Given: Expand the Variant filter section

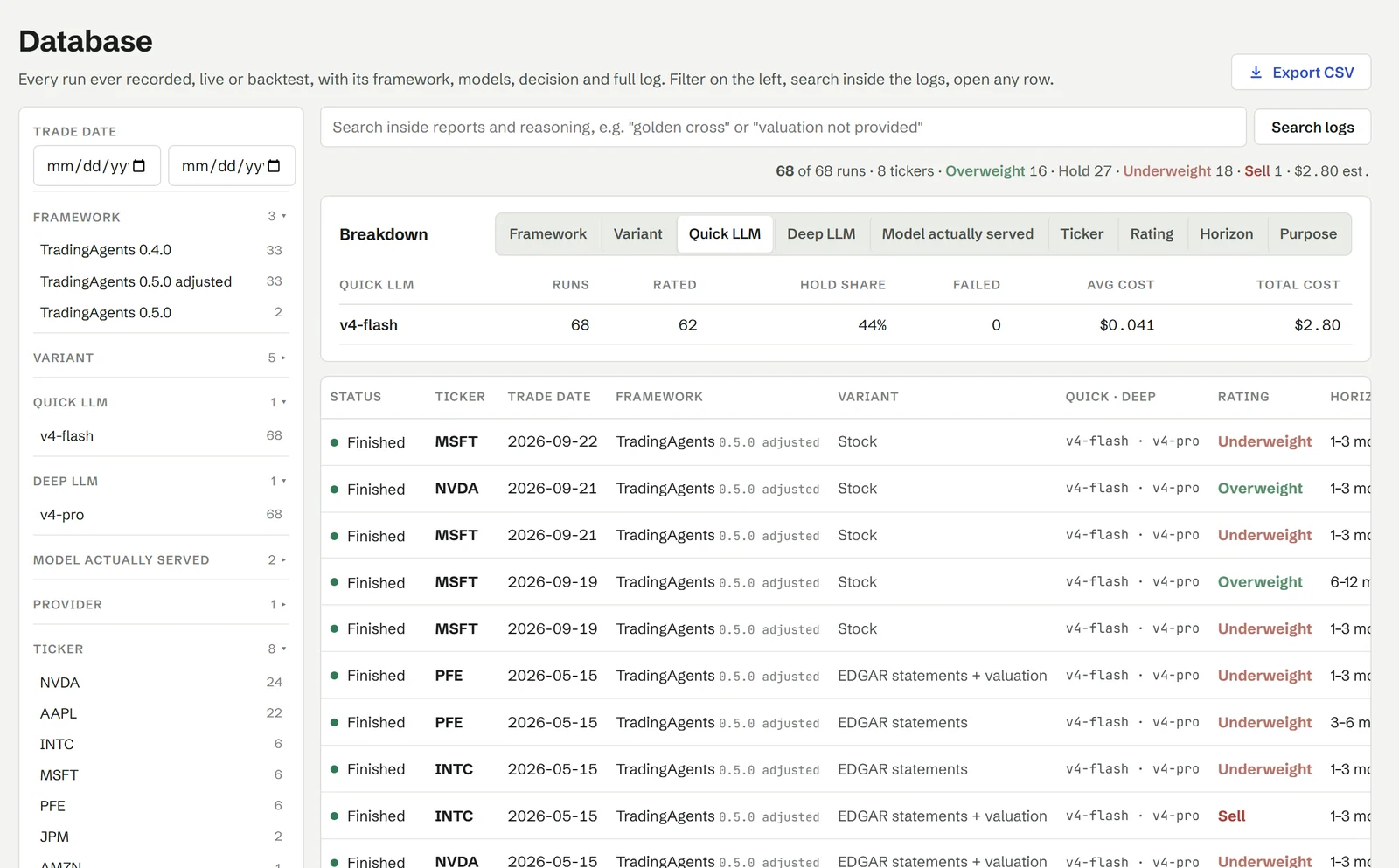Looking at the screenshot, I should (161, 358).
